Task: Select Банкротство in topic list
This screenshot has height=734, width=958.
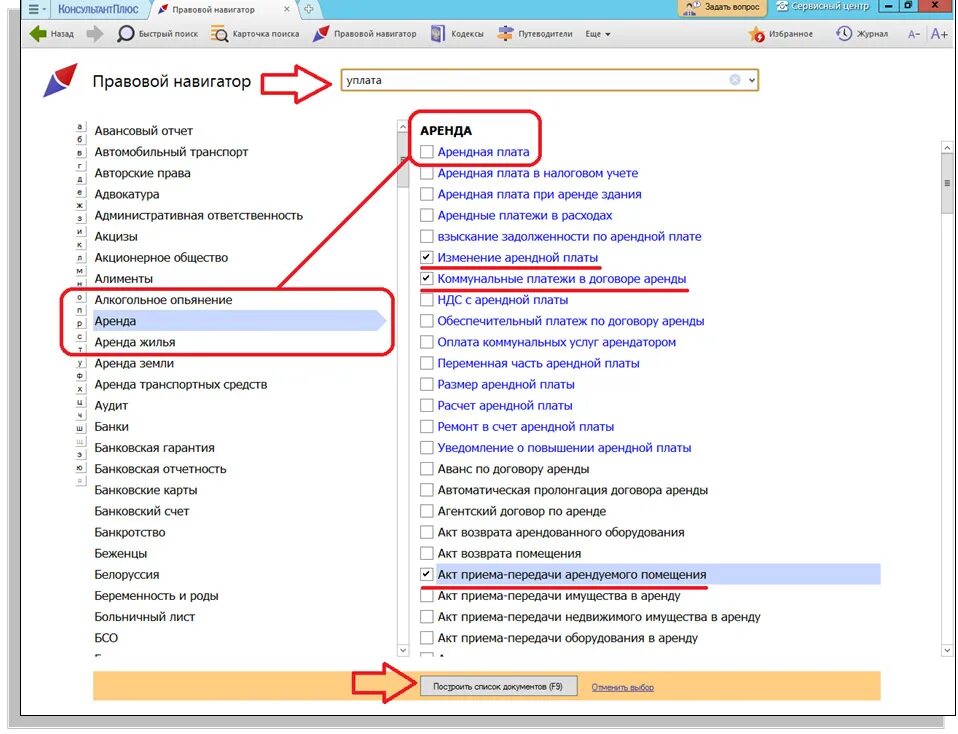Action: click(130, 532)
